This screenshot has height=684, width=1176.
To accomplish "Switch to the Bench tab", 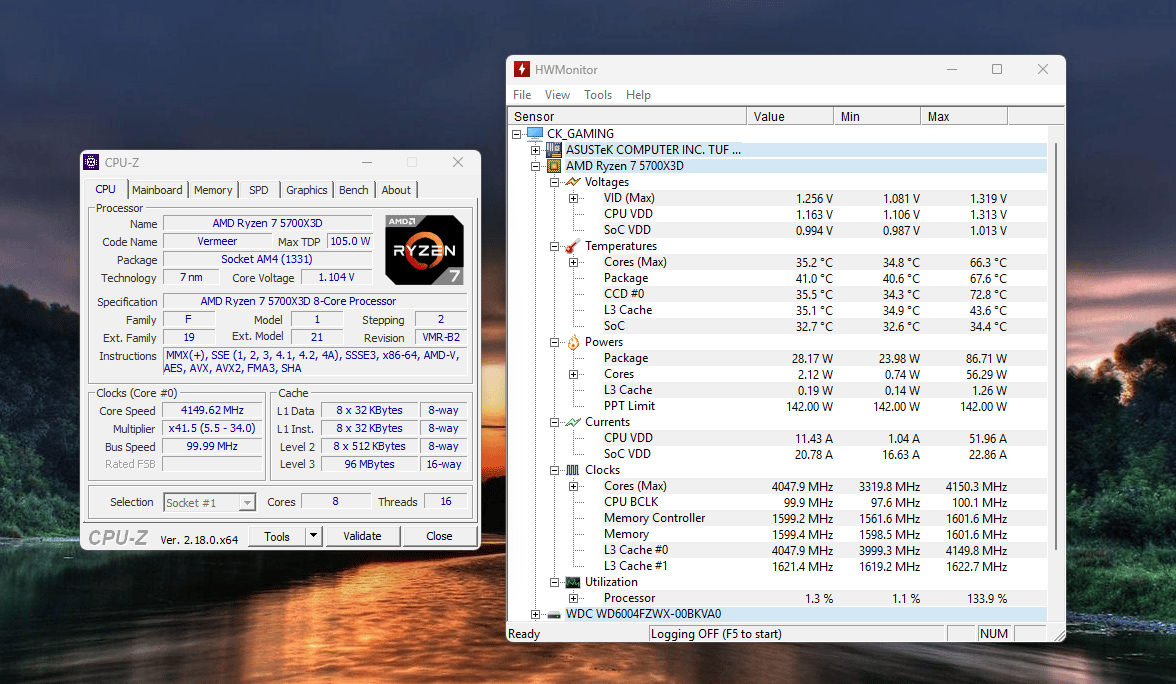I will (x=353, y=190).
